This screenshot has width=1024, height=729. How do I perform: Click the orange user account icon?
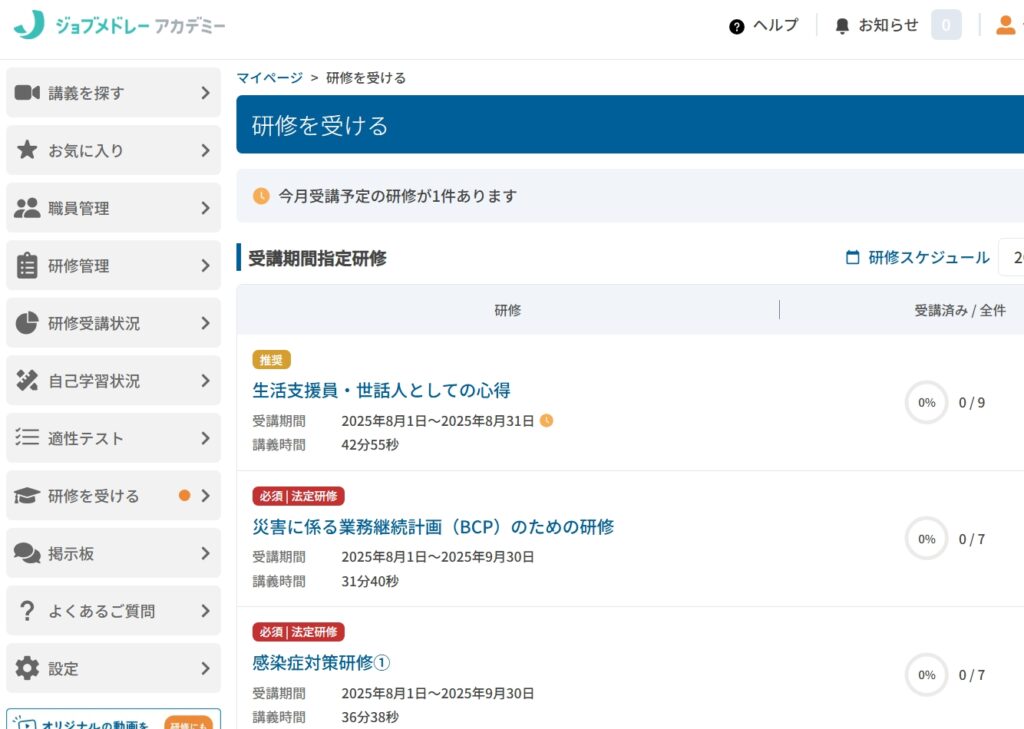pos(1006,25)
